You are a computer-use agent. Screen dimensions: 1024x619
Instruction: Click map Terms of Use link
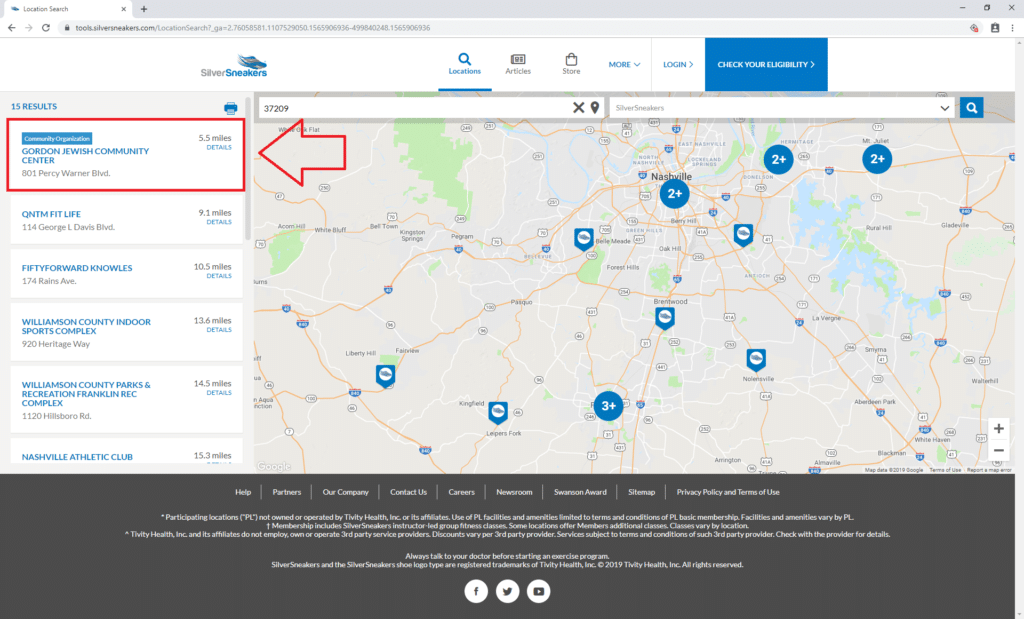tap(945, 470)
